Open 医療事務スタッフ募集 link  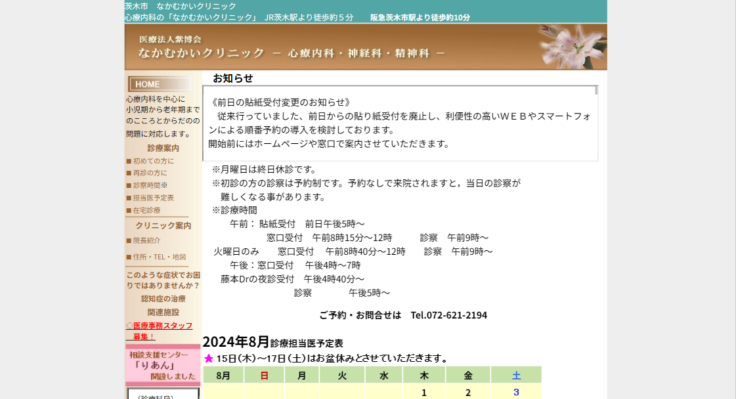click(159, 331)
